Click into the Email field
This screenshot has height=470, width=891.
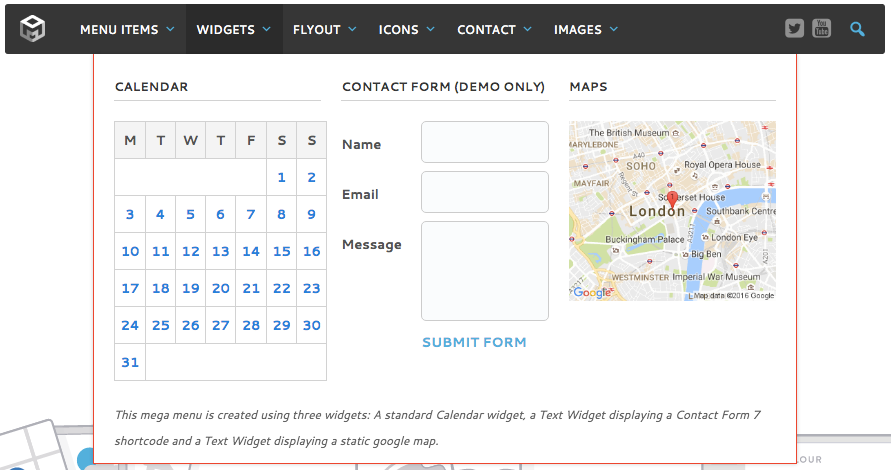(x=484, y=192)
